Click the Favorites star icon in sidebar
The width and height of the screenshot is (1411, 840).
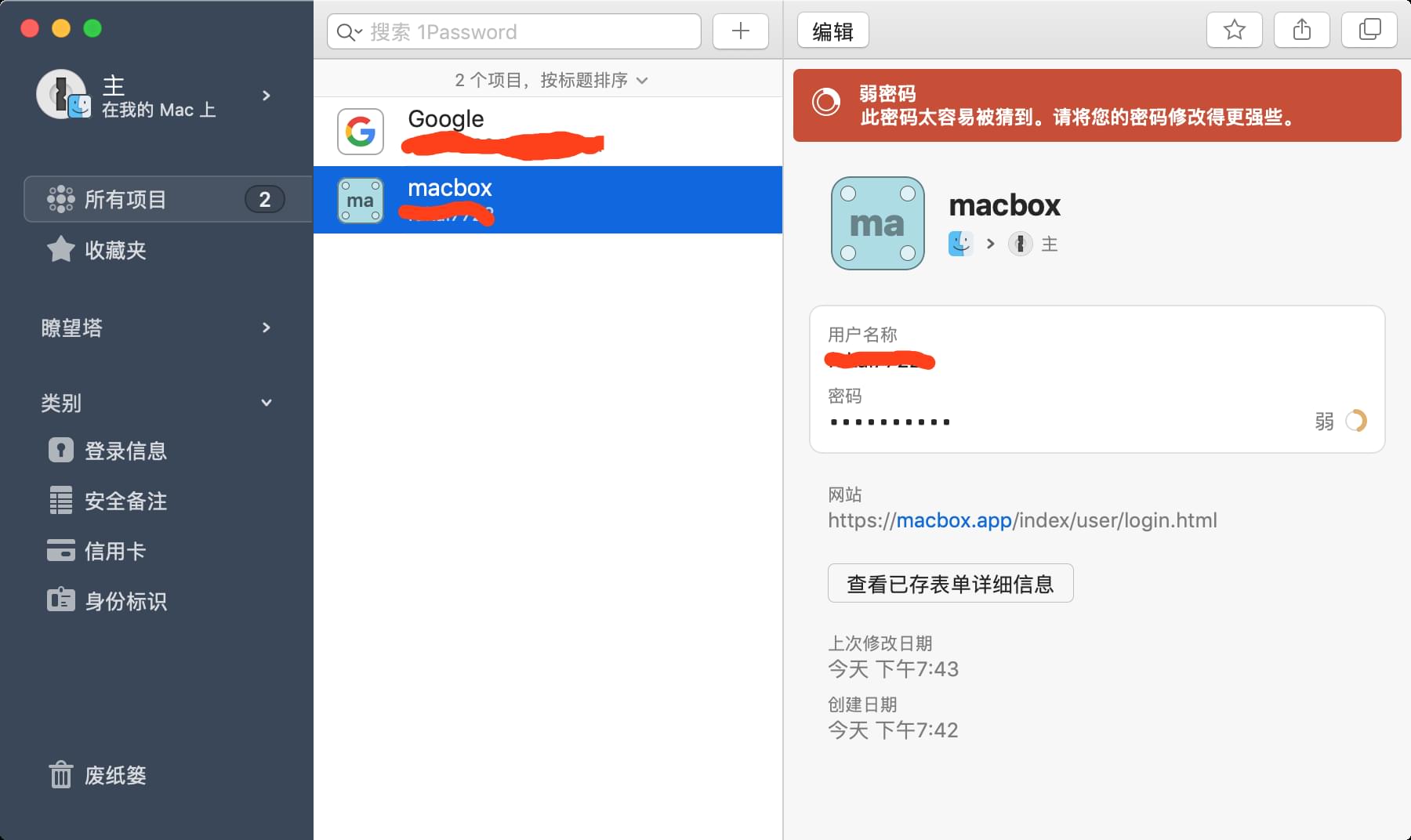[60, 249]
